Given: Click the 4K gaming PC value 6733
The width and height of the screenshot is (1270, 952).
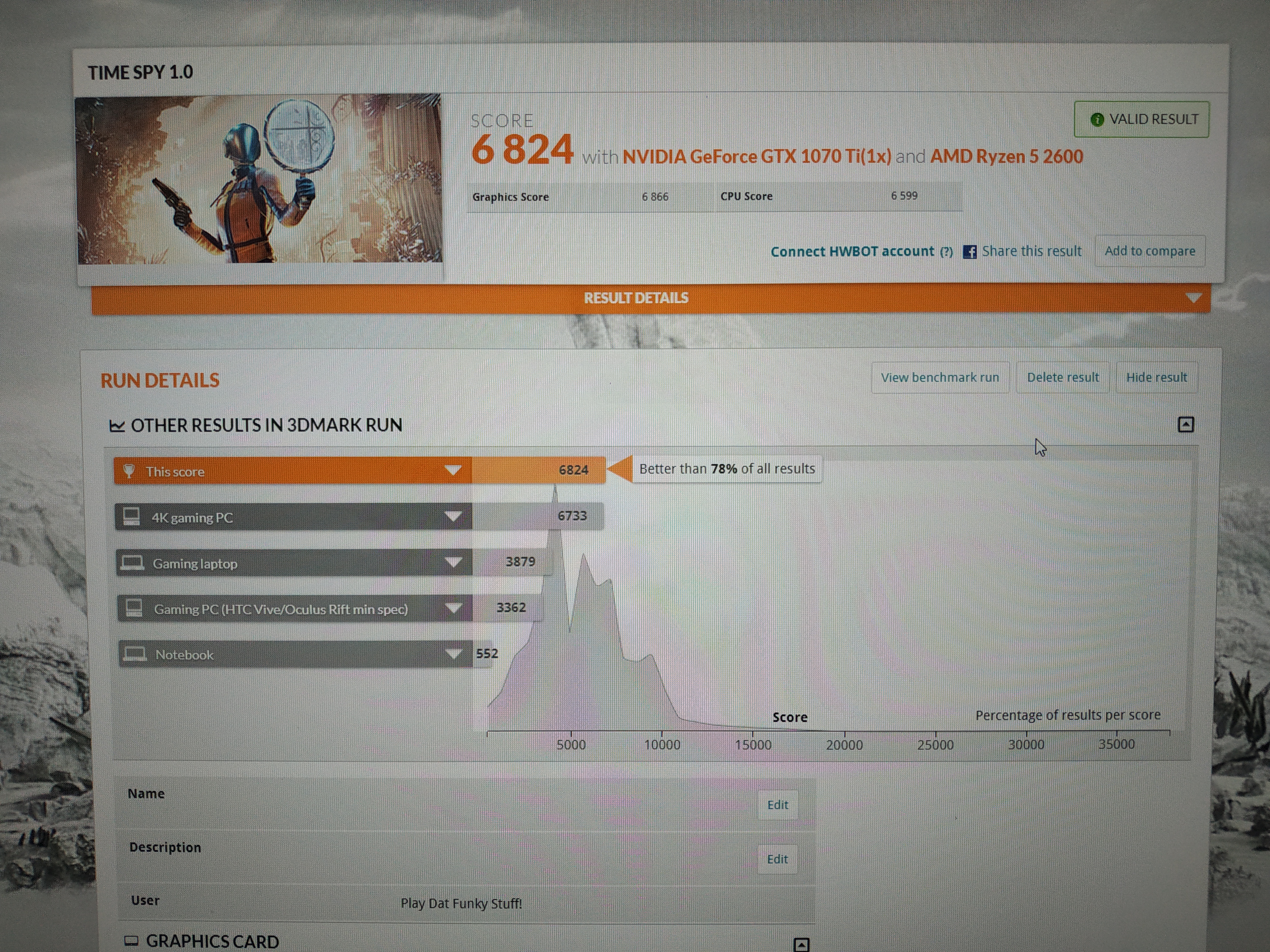Looking at the screenshot, I should pos(572,516).
